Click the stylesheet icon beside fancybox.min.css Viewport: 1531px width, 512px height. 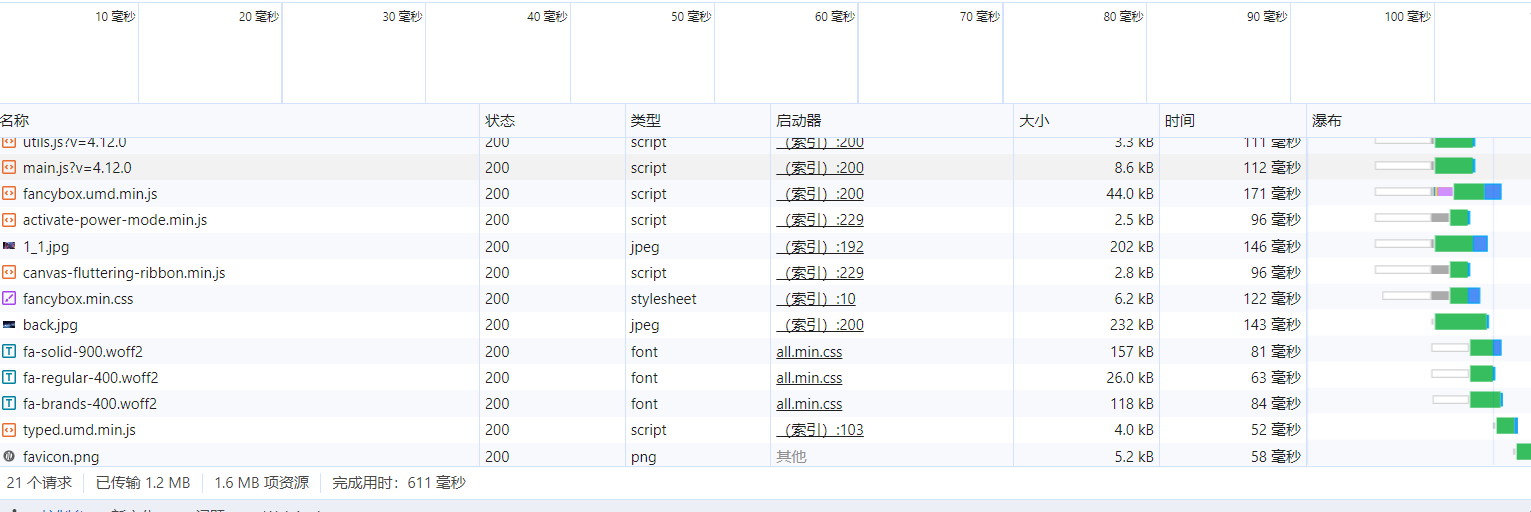(x=9, y=298)
